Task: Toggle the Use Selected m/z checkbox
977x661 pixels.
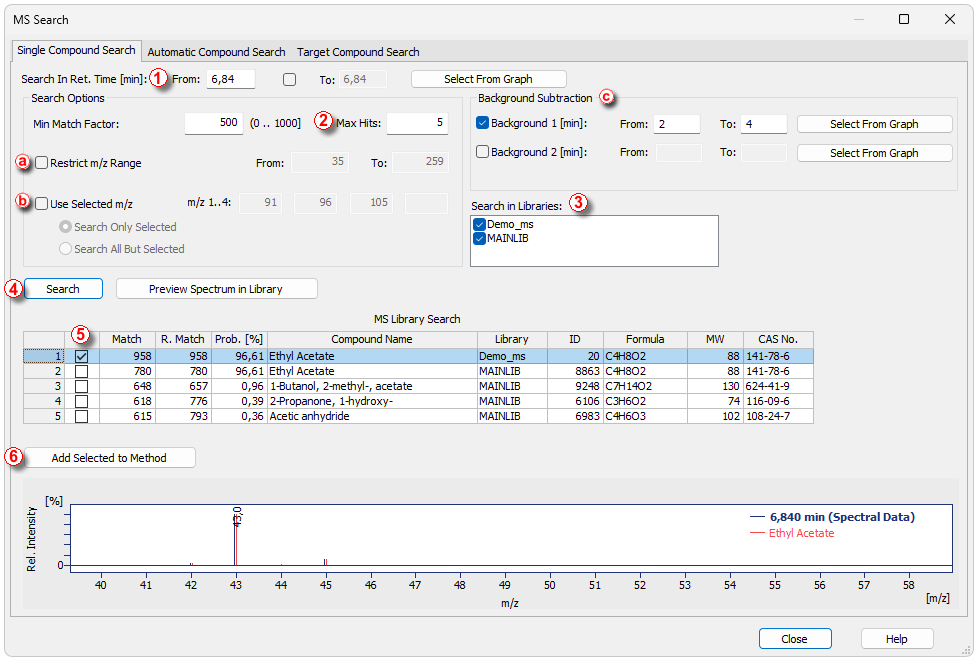Action: (x=42, y=204)
